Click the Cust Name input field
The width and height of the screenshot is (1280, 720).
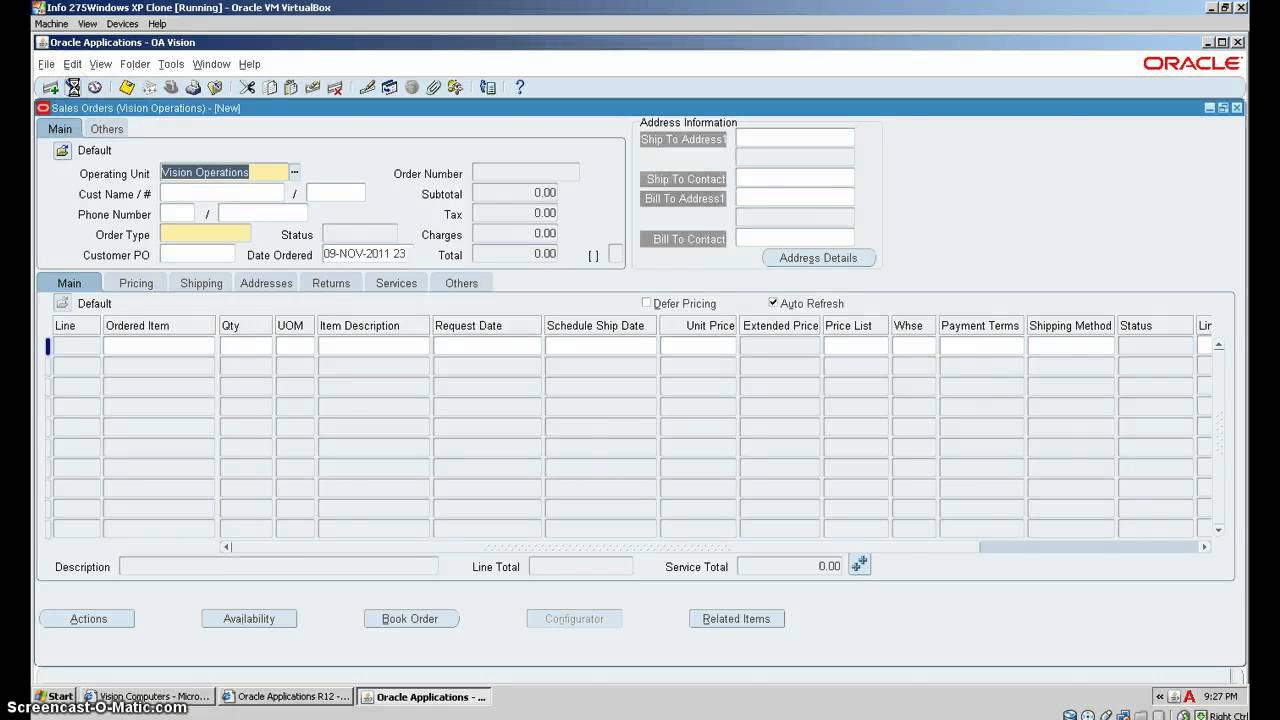point(222,193)
